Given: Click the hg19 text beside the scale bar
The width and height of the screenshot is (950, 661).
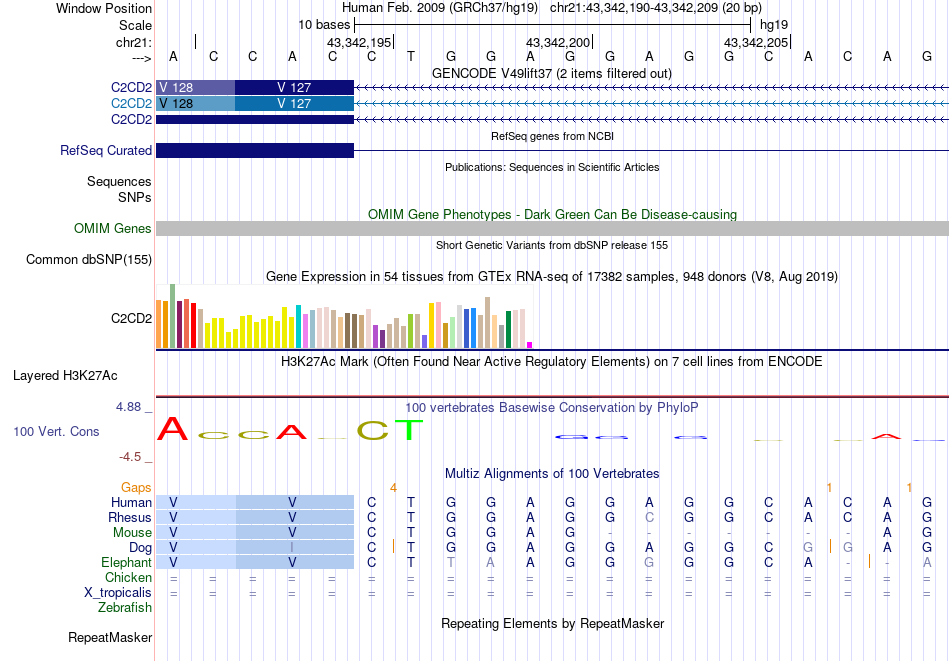Looking at the screenshot, I should tap(774, 25).
